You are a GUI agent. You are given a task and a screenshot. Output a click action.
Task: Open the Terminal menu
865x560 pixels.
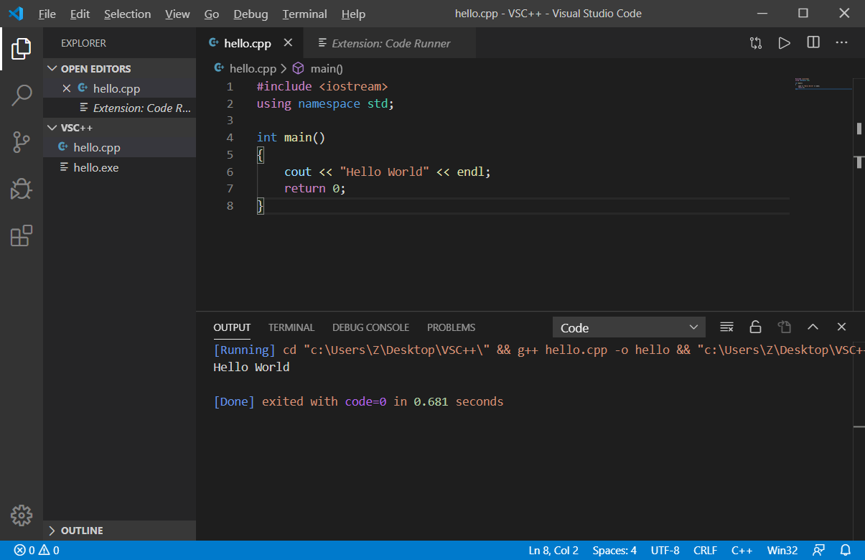[305, 14]
